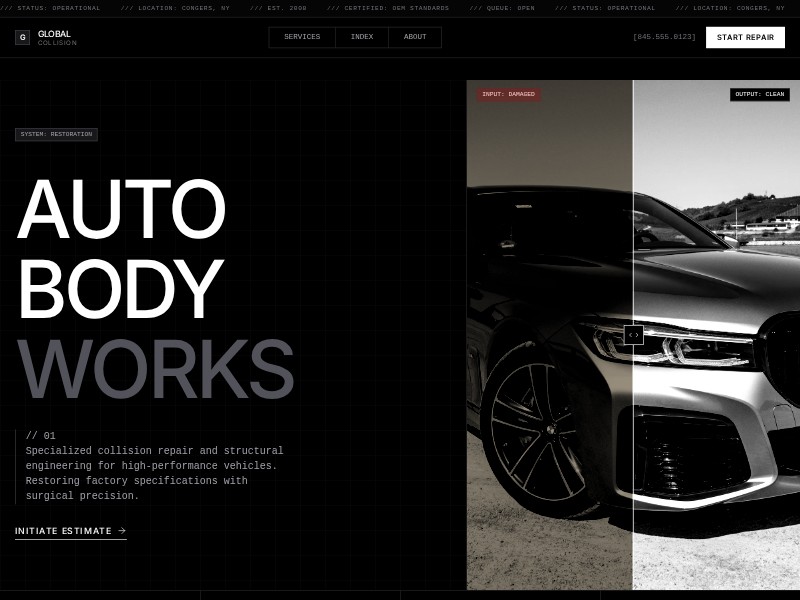This screenshot has width=800, height=600.
Task: Click the INITIATE ESTIMATE link
Action: tap(63, 531)
